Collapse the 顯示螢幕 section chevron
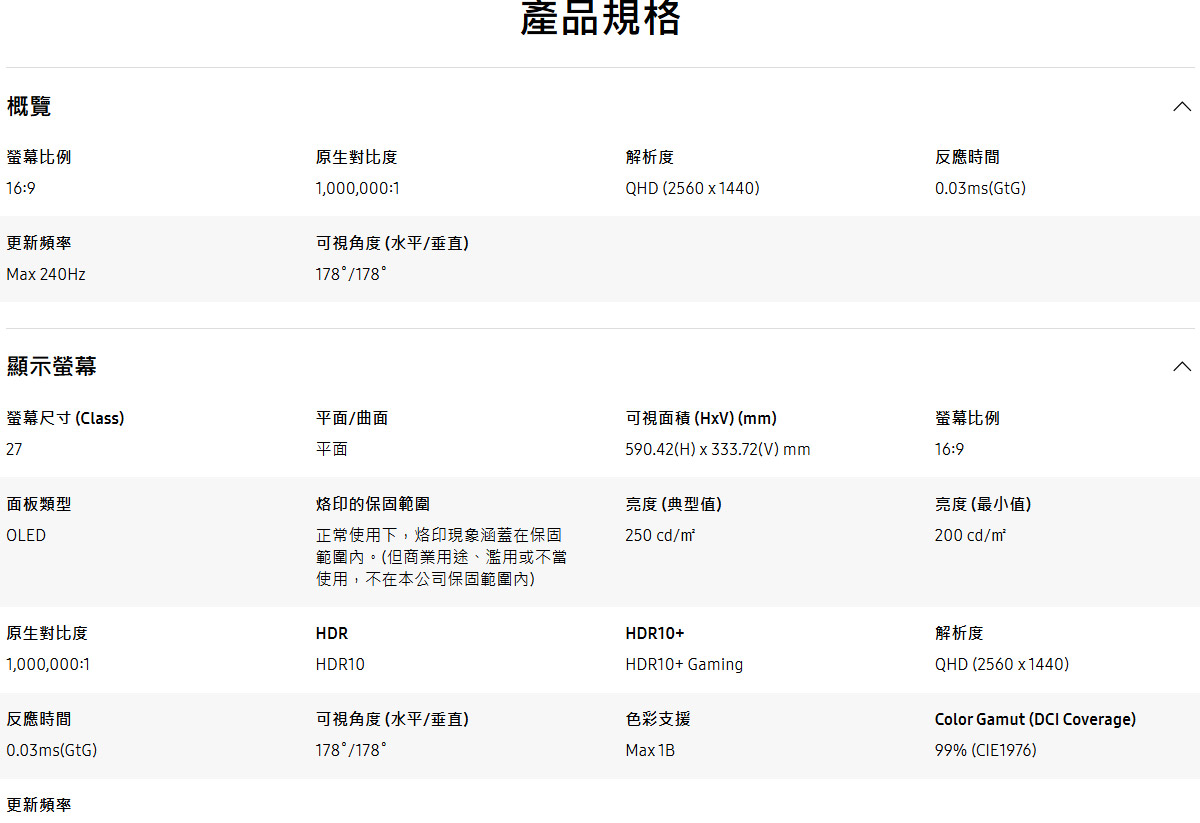The image size is (1200, 823). (x=1182, y=366)
